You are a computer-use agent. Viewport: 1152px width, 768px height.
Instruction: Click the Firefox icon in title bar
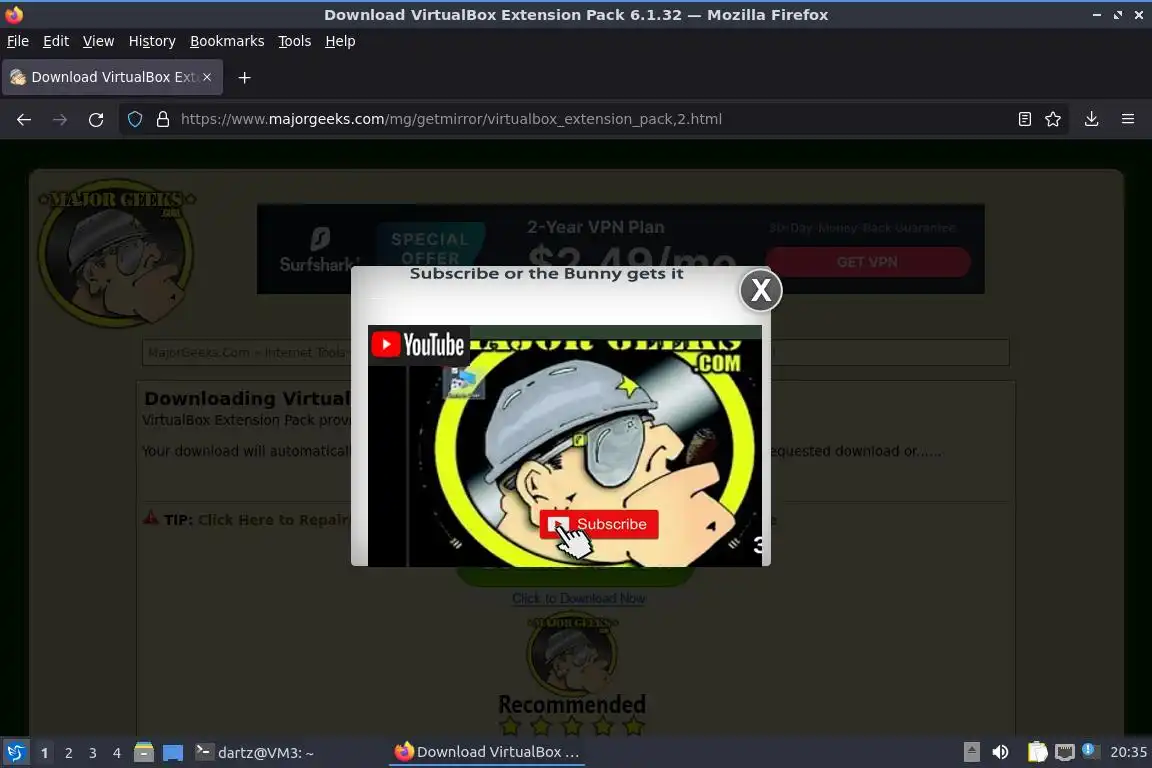tap(14, 14)
